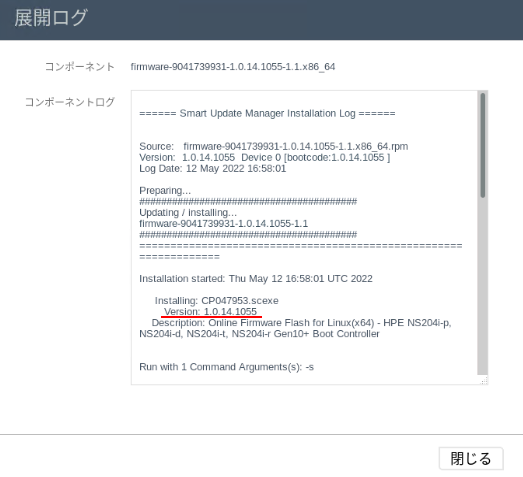523x477 pixels.
Task: Click the Preparing... log line
Action: [165, 190]
